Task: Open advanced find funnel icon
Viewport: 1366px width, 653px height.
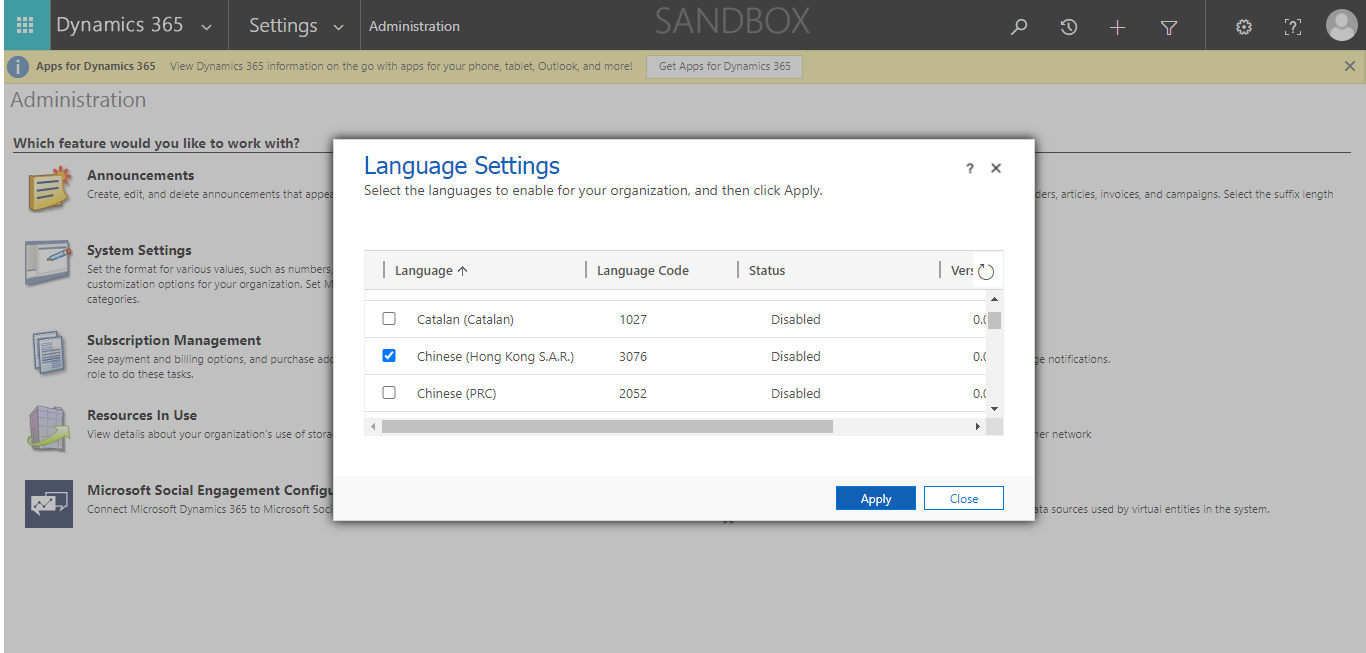Action: (x=1169, y=28)
